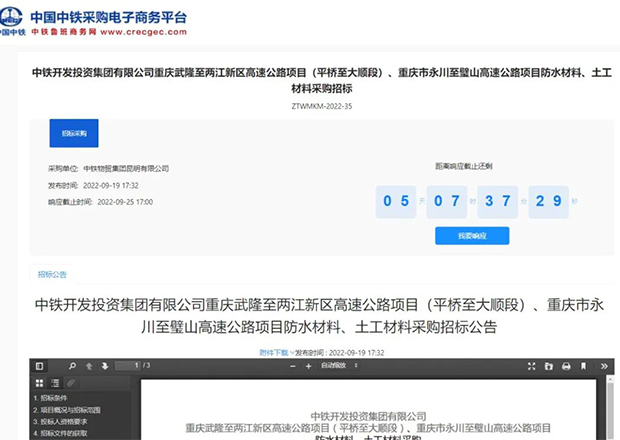620x440 pixels.
Task: Open the PDF tools double-chevron menu
Action: click(x=604, y=366)
